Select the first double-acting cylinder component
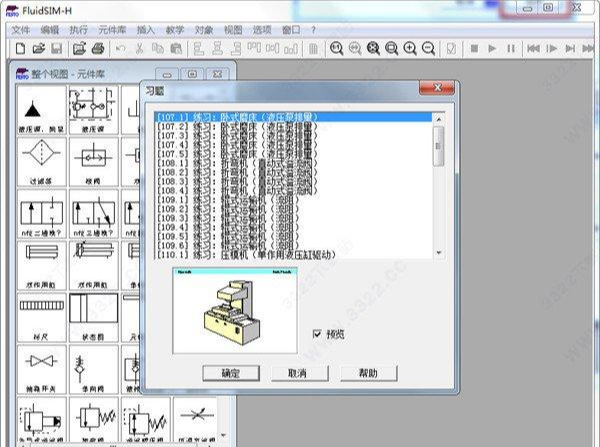 (41, 266)
